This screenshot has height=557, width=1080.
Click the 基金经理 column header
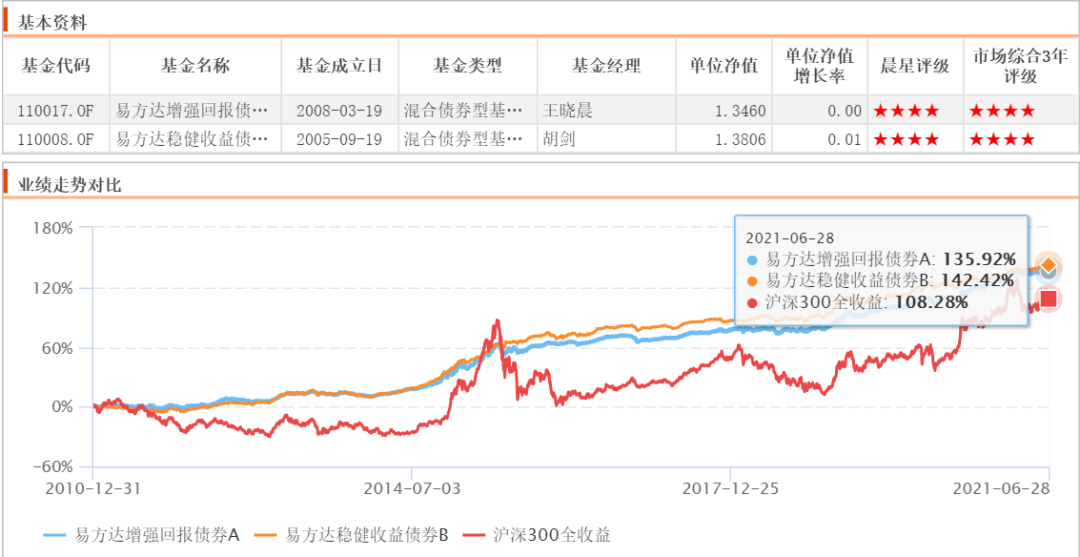(x=606, y=66)
